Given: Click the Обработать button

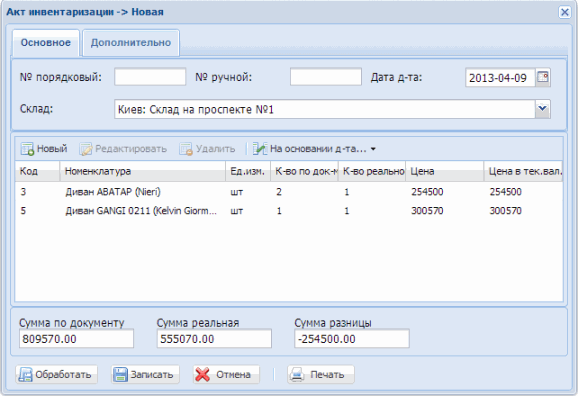Looking at the screenshot, I should (56, 375).
